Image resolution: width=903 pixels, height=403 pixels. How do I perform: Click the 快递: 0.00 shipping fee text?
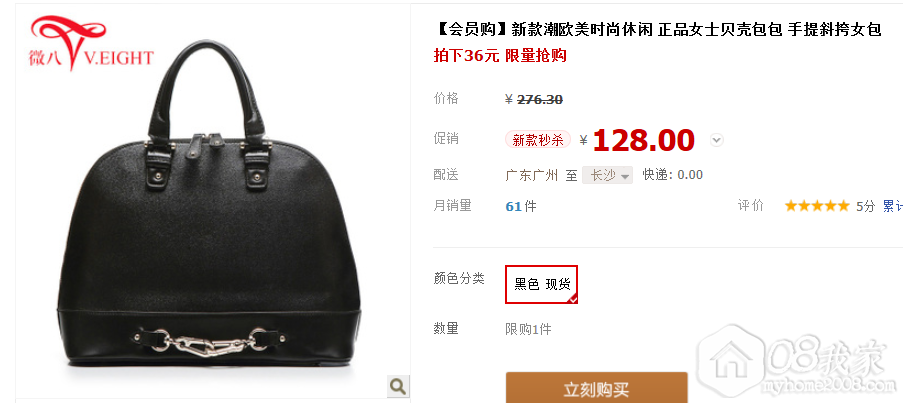[673, 175]
